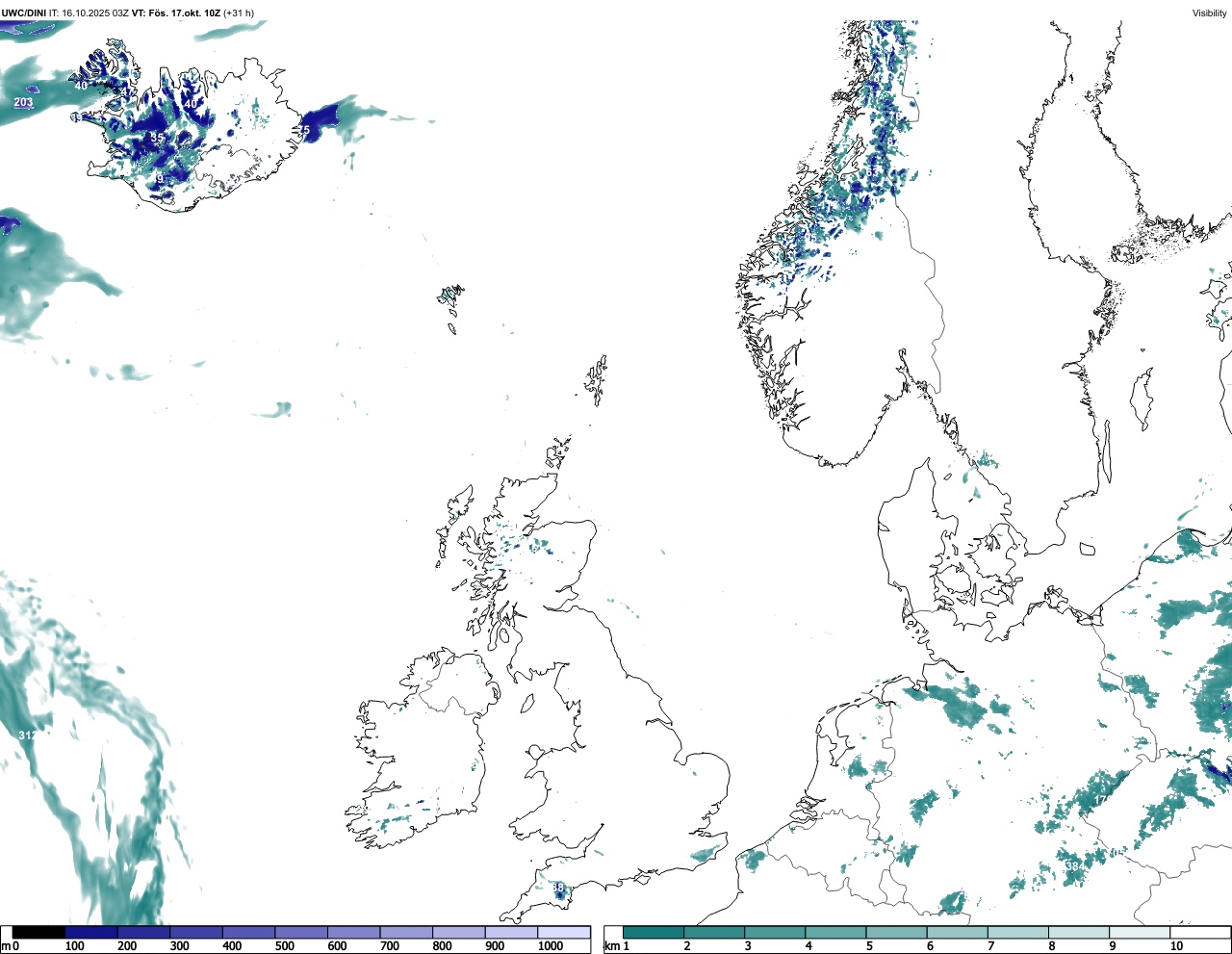
Task: Click the 'Visibility' title label
Action: pyautogui.click(x=1210, y=13)
